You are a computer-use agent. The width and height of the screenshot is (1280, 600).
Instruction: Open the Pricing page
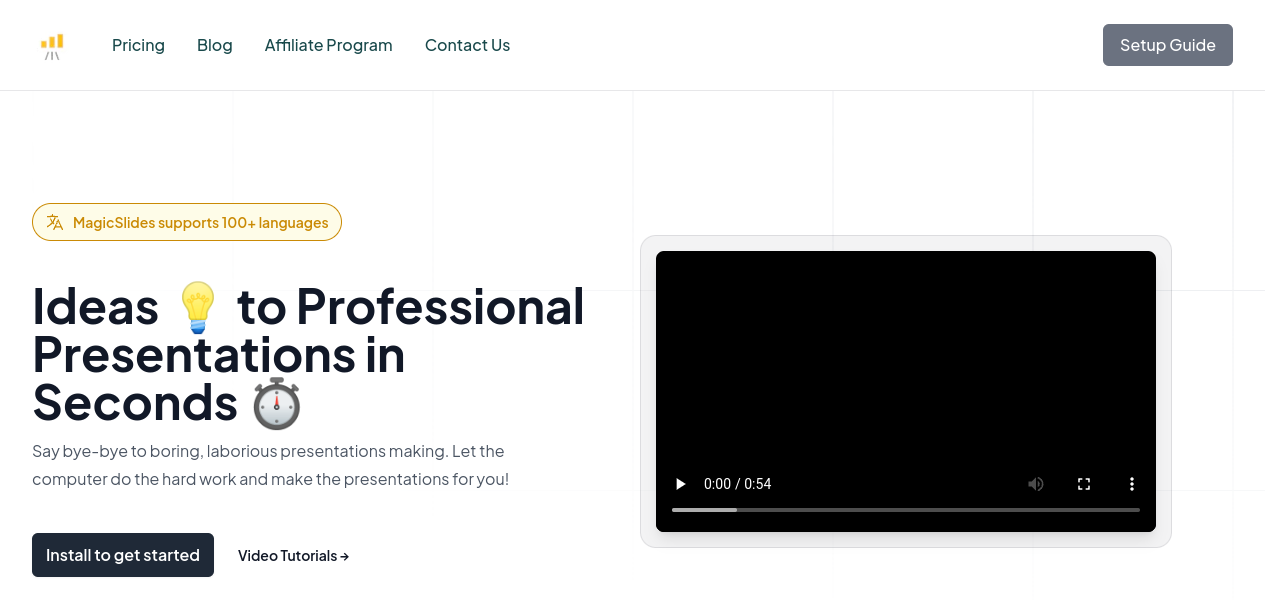pyautogui.click(x=138, y=45)
